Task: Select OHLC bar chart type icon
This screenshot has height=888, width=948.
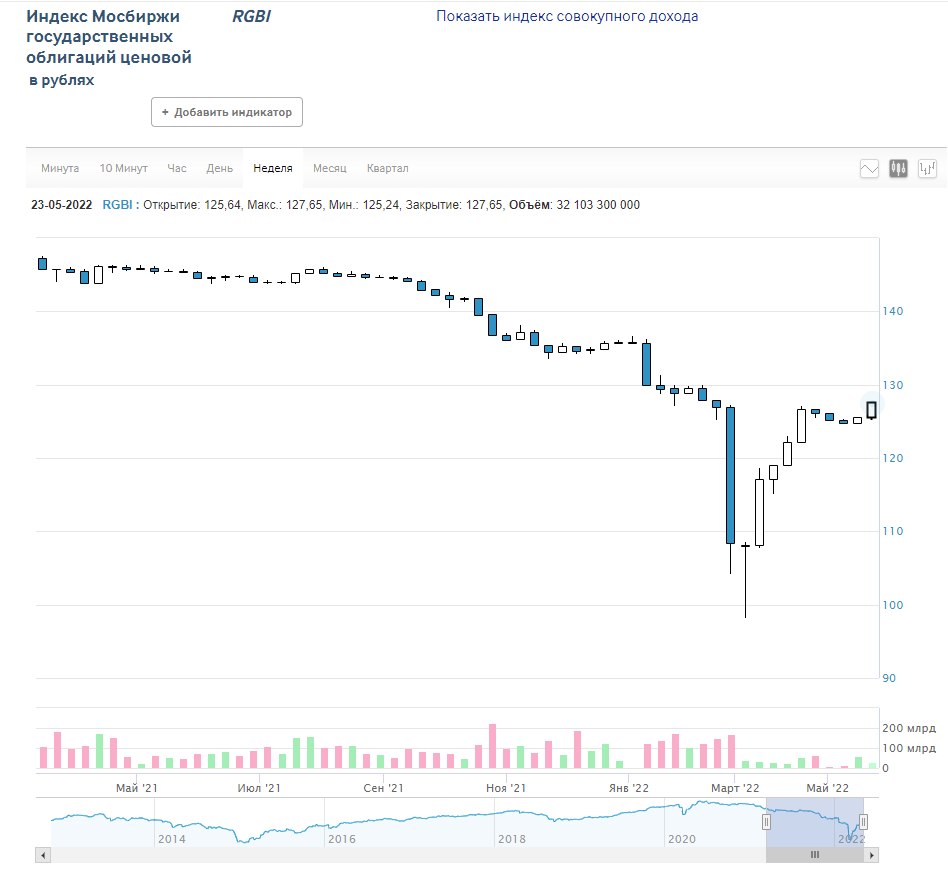Action: coord(927,169)
